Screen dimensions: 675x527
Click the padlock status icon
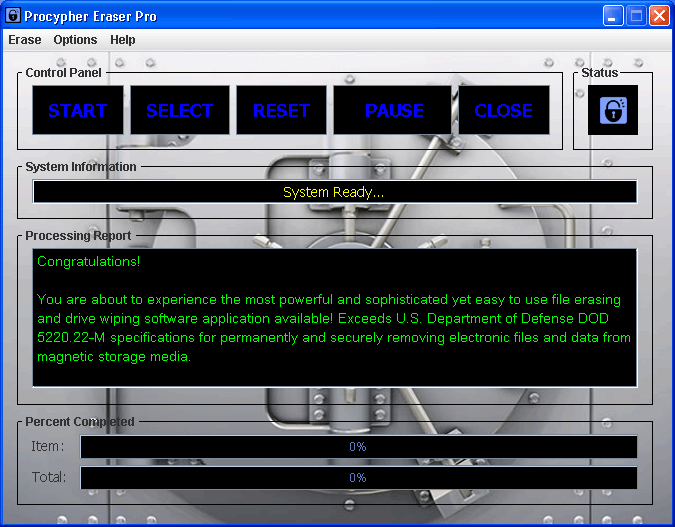[613, 110]
